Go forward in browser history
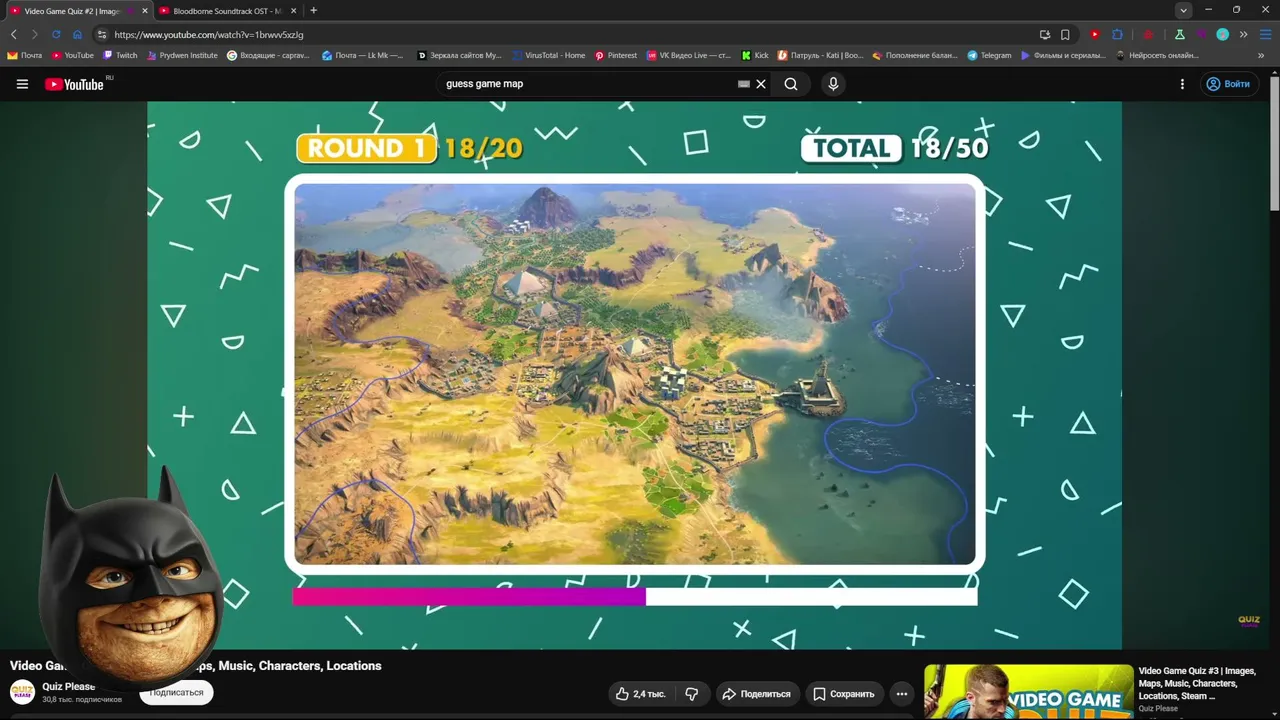 tap(34, 34)
